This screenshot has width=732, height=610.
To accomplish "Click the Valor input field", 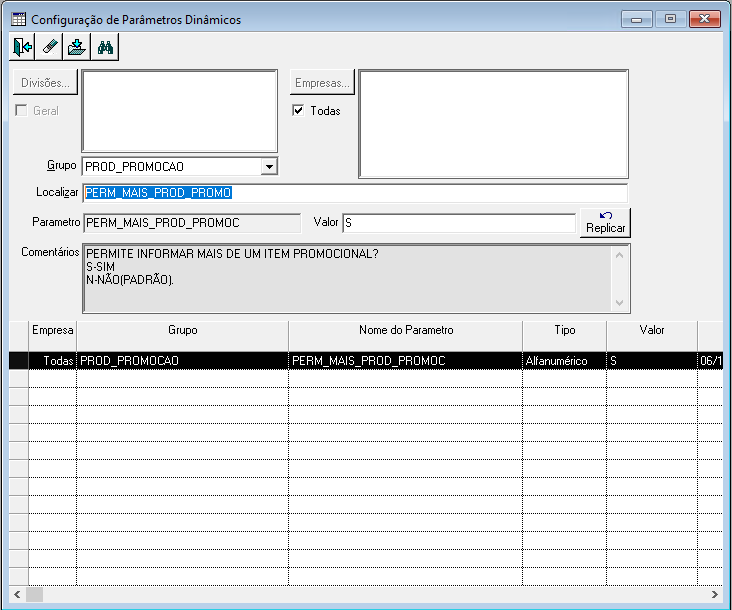I will pos(459,223).
